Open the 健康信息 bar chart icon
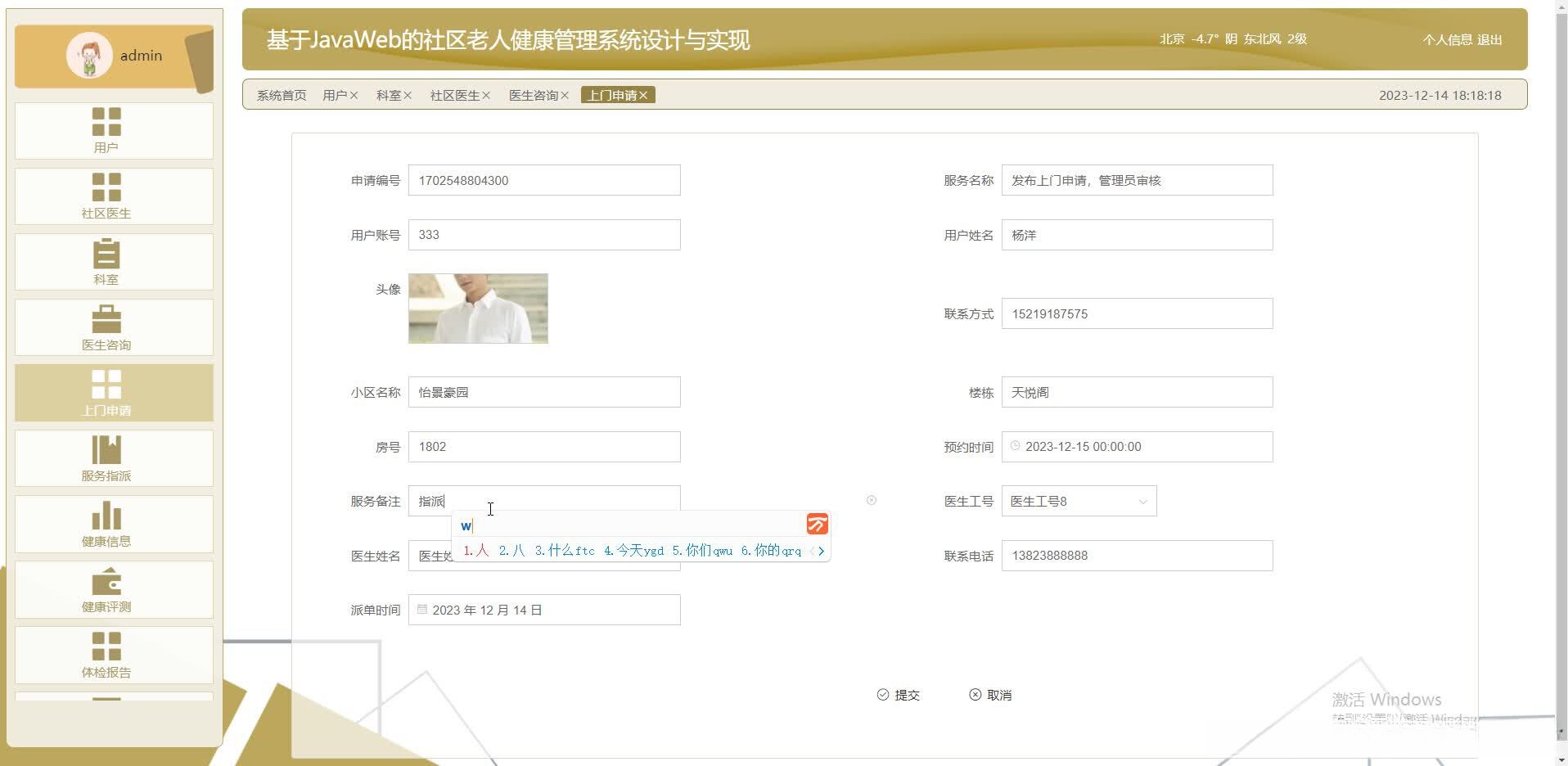1568x766 pixels. tap(106, 515)
